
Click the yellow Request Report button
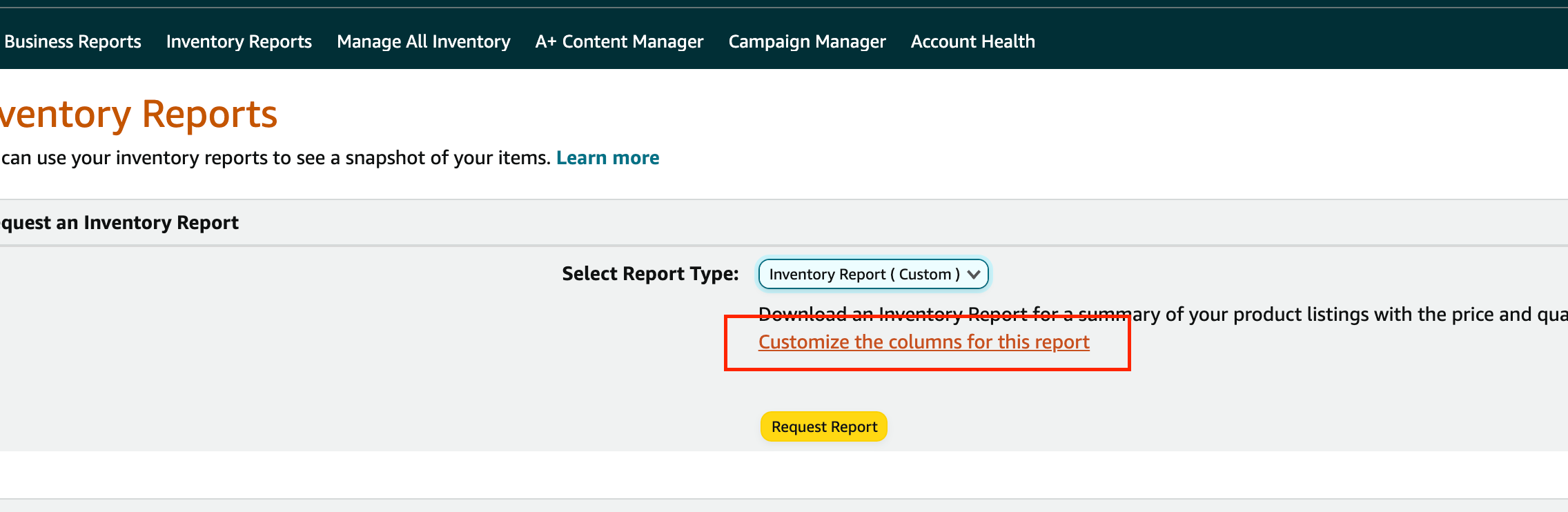point(824,426)
